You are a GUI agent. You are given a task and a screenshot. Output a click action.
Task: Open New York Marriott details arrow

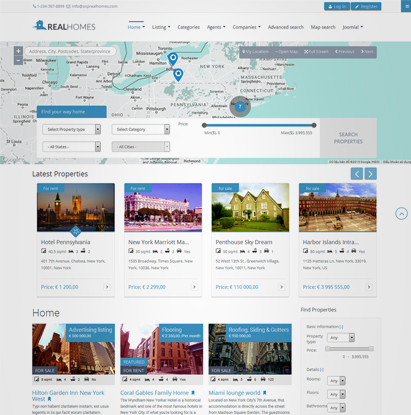(x=194, y=287)
